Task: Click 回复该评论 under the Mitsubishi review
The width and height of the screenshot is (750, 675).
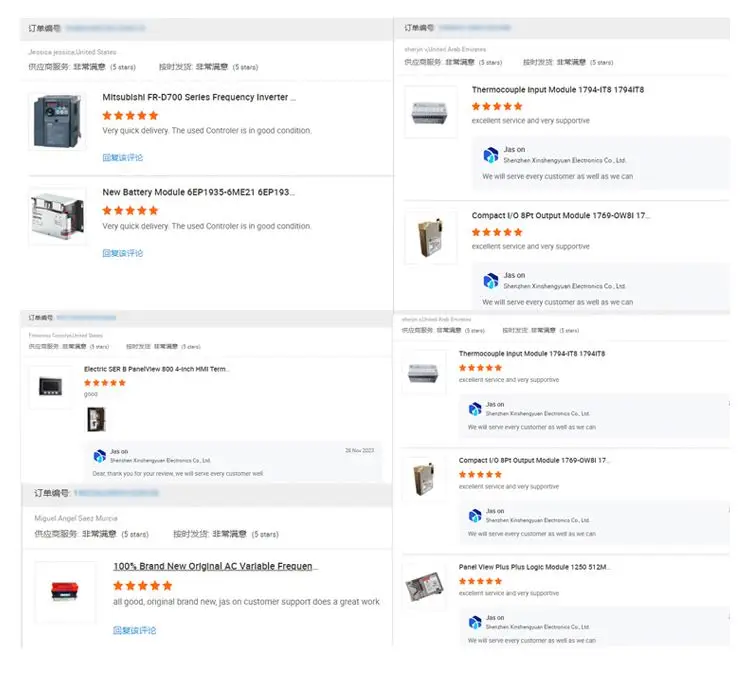Action: pyautogui.click(x=123, y=158)
